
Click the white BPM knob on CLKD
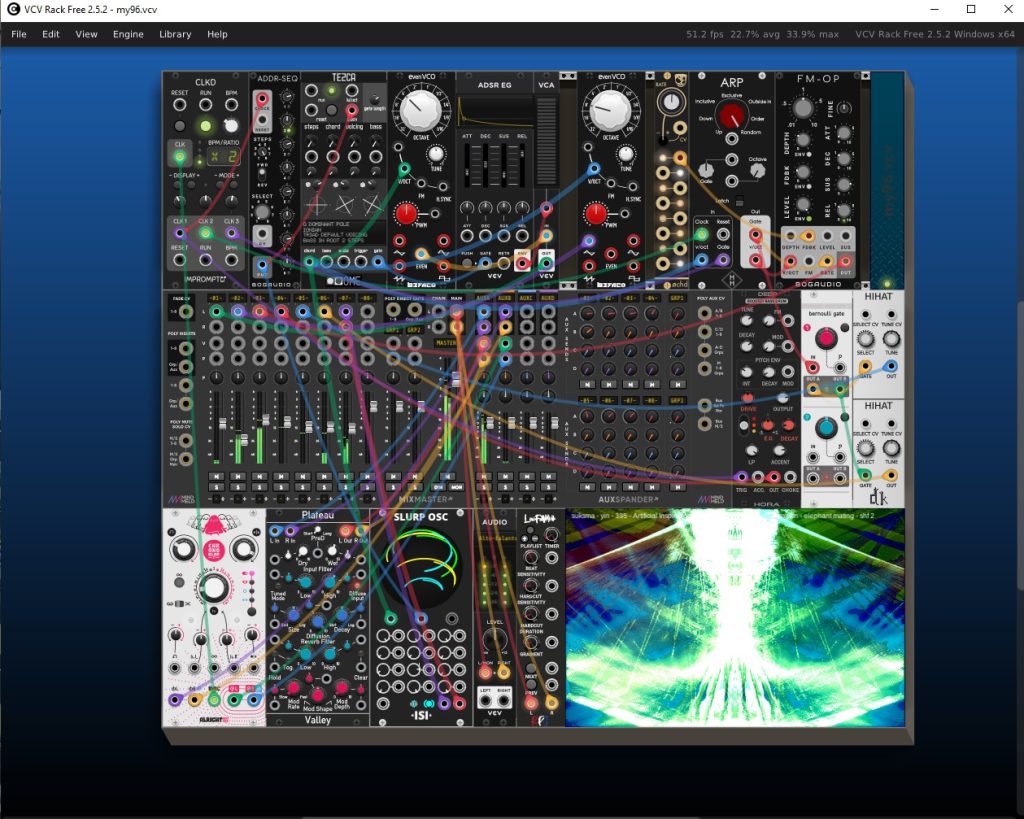click(231, 125)
